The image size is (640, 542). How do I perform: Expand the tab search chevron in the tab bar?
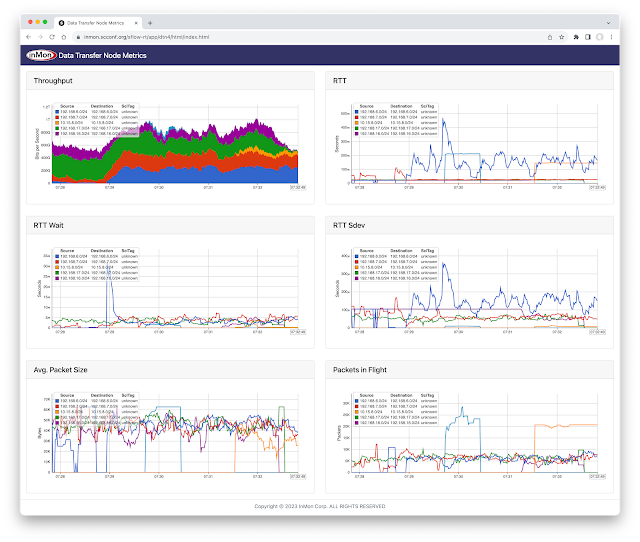pyautogui.click(x=608, y=23)
